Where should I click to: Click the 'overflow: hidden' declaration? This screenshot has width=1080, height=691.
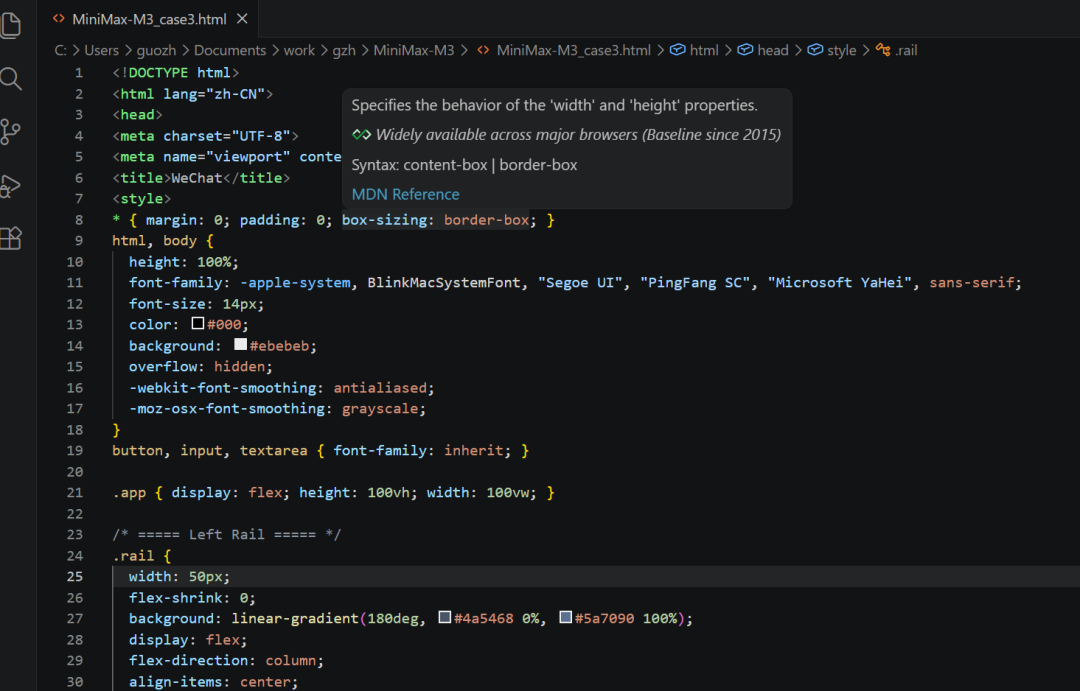click(x=200, y=367)
